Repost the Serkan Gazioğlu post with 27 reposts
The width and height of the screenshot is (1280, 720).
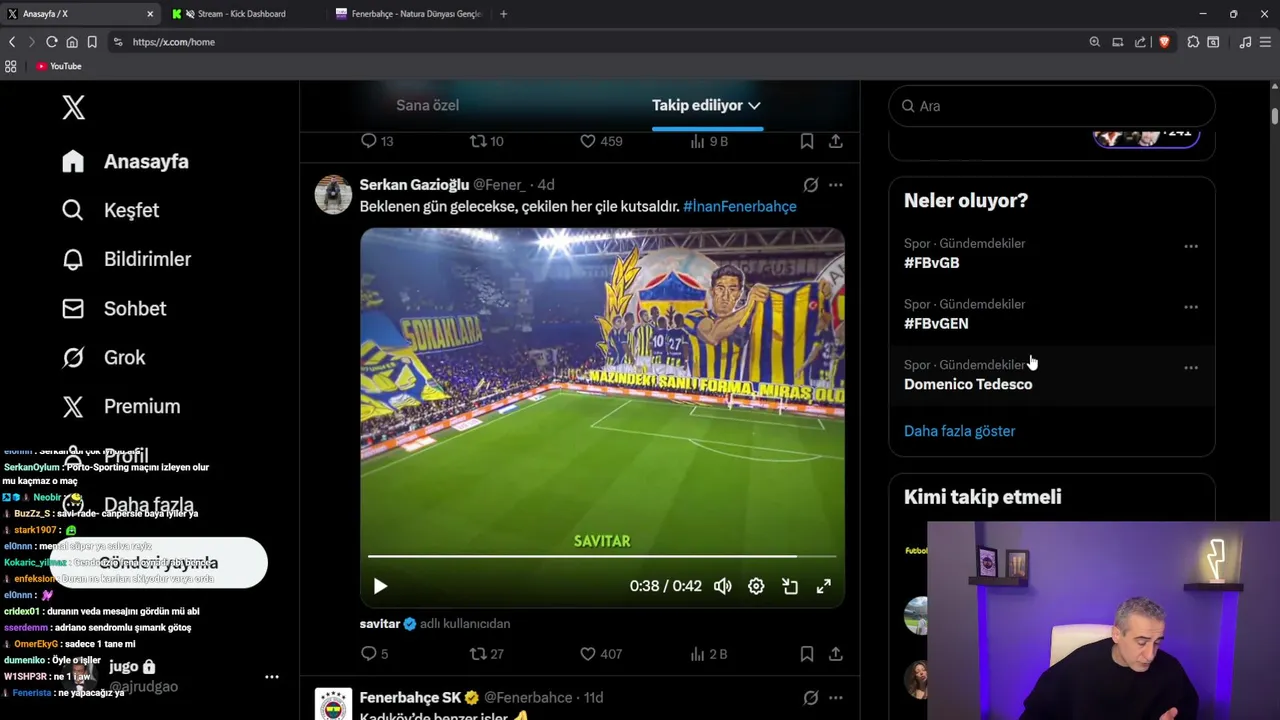(486, 654)
